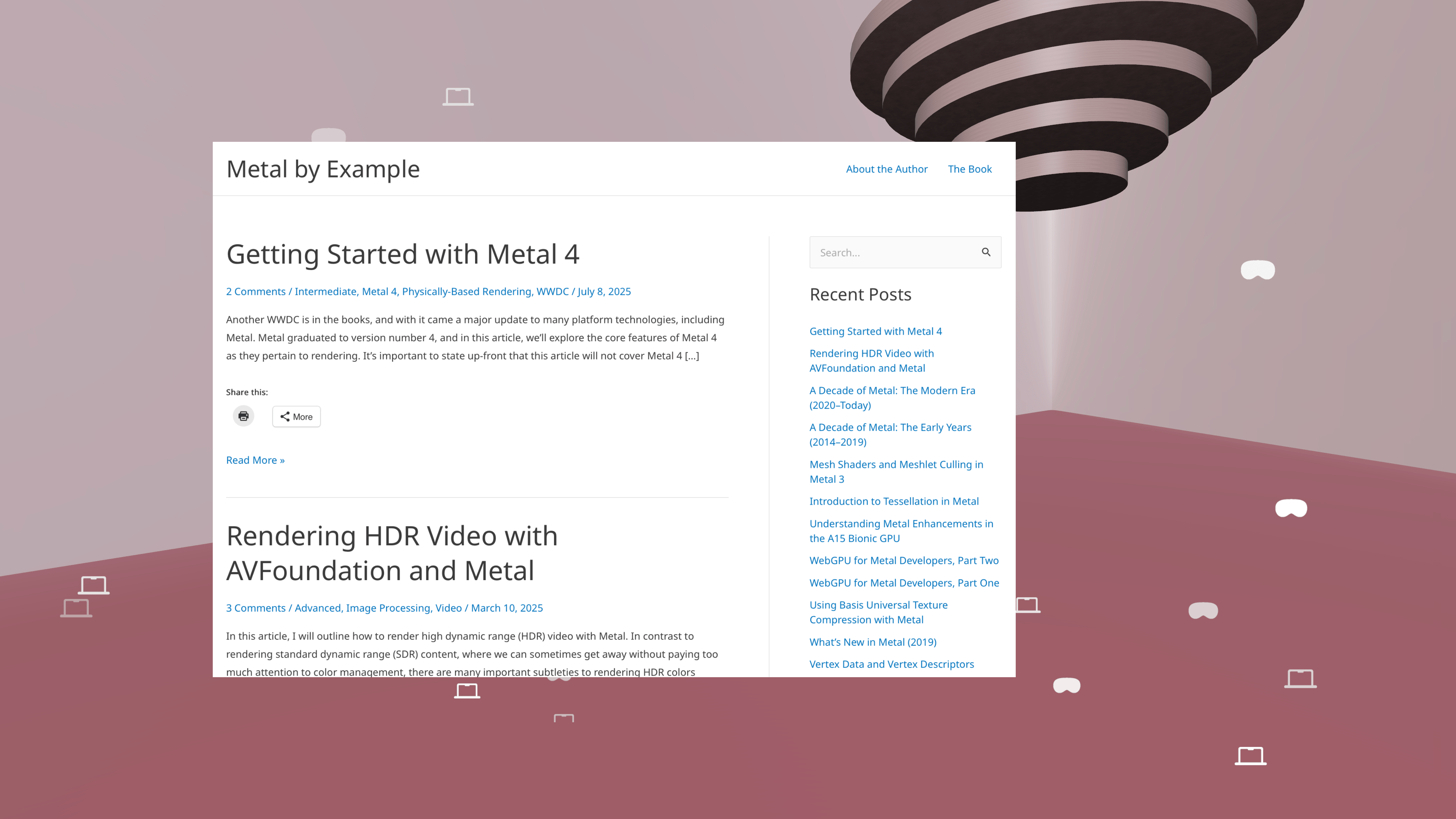Screen dimensions: 1456x819
Task: Open A Decade of Metal: The Modern Era
Action: (x=892, y=398)
